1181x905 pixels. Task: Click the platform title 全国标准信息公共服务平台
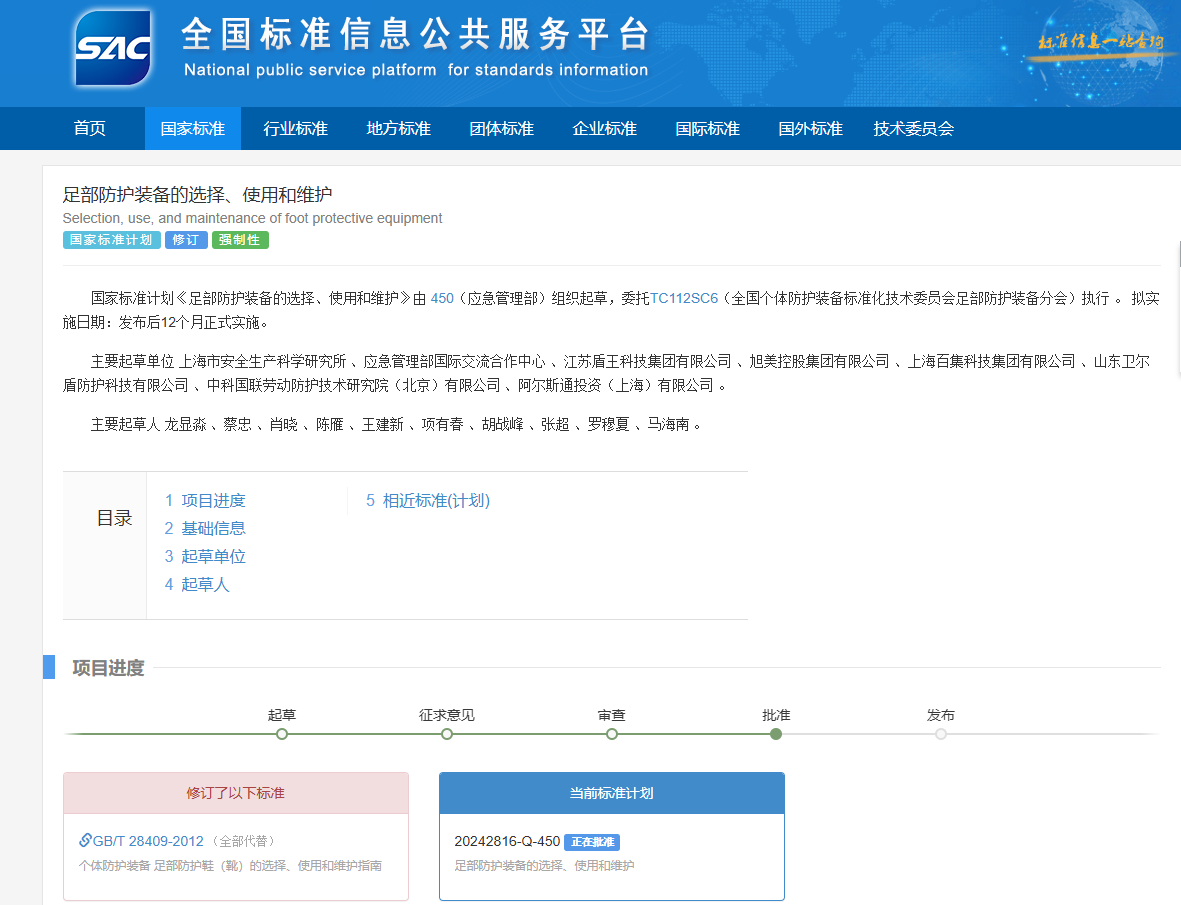(x=415, y=34)
